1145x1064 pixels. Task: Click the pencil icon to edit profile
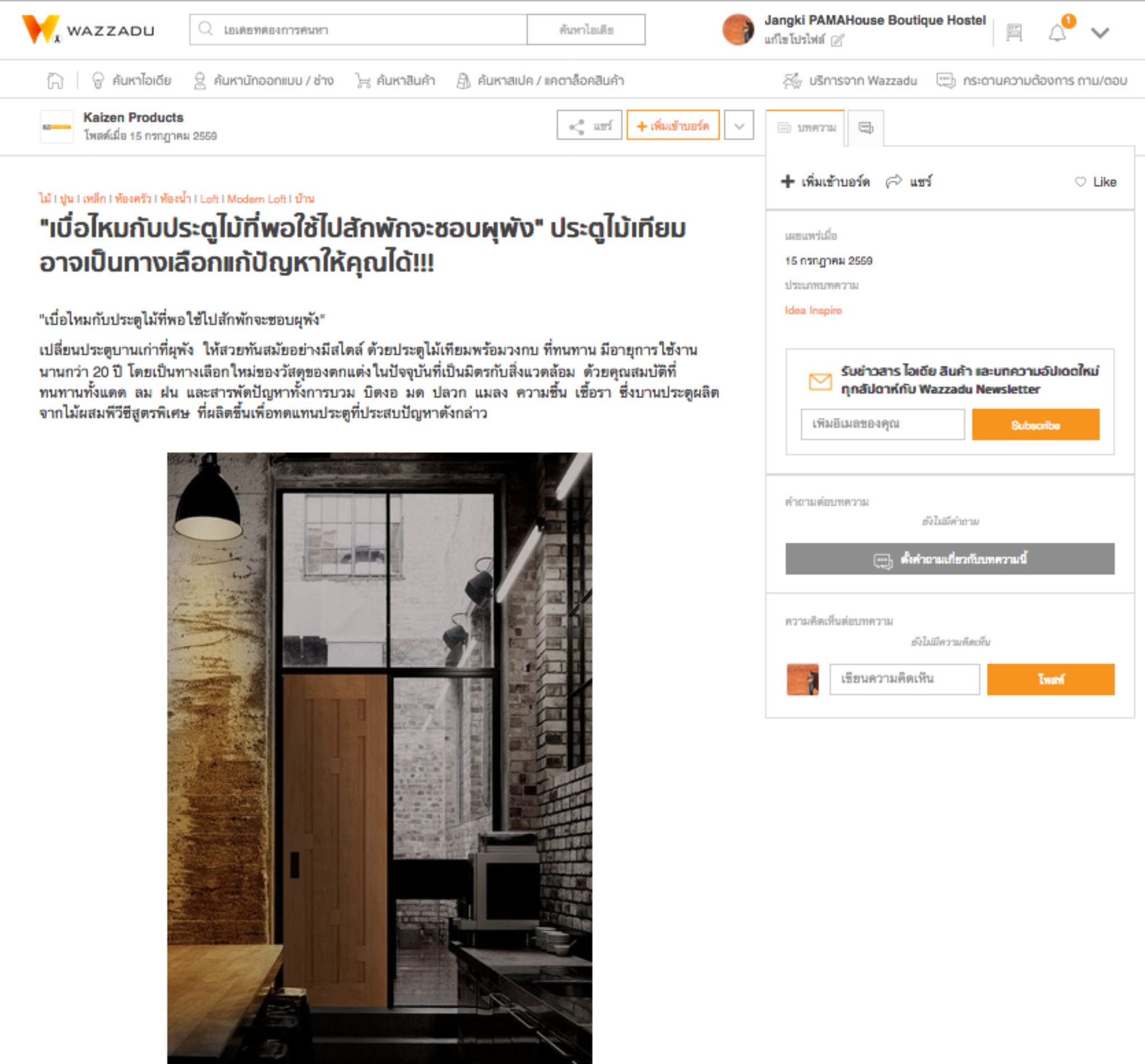click(x=838, y=40)
